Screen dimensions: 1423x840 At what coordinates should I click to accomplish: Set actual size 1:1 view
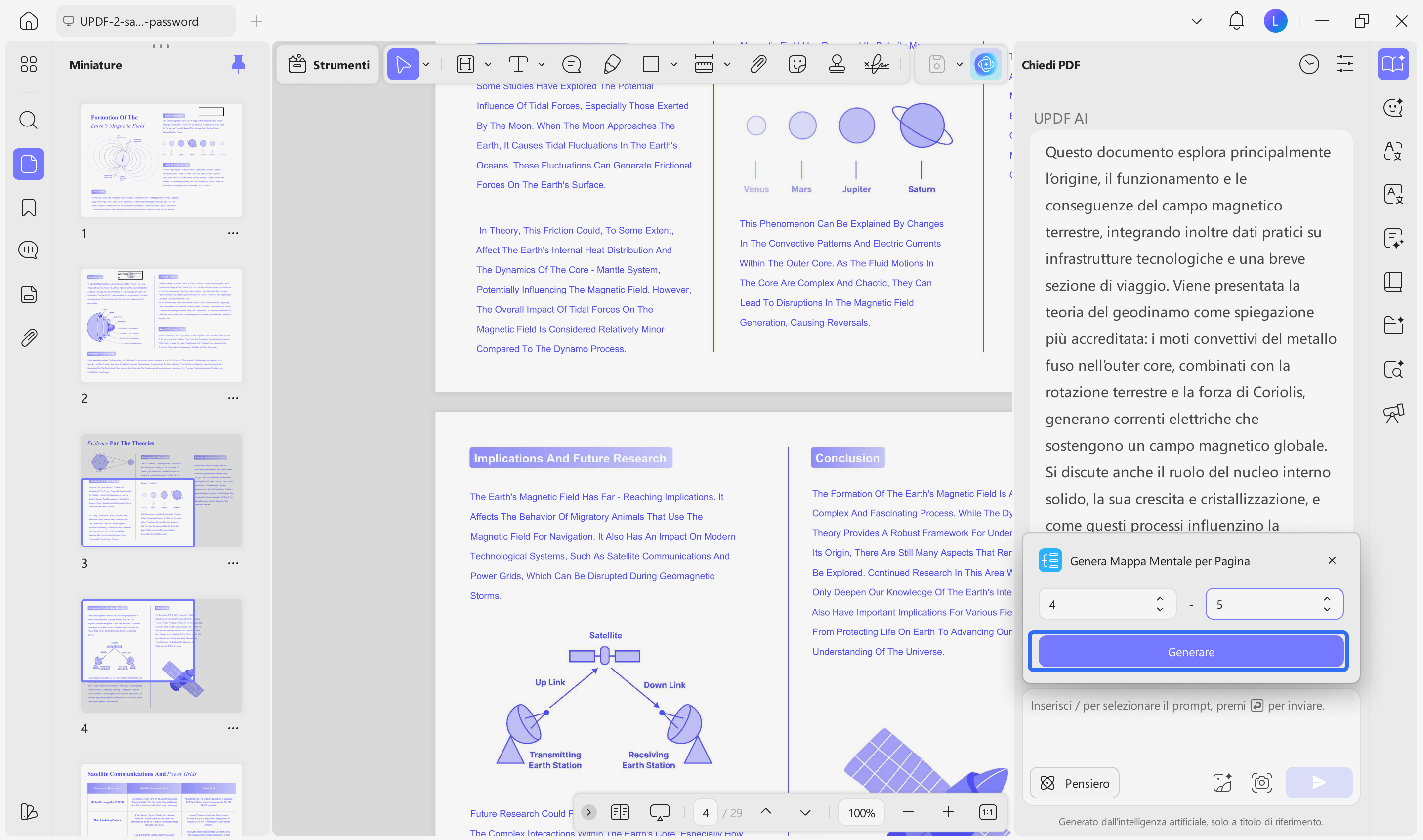pos(988,813)
